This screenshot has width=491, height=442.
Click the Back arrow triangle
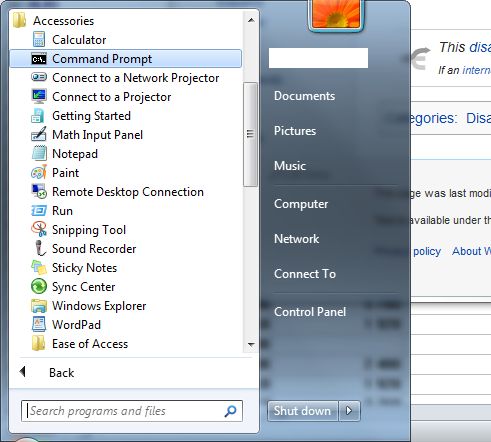click(x=23, y=371)
